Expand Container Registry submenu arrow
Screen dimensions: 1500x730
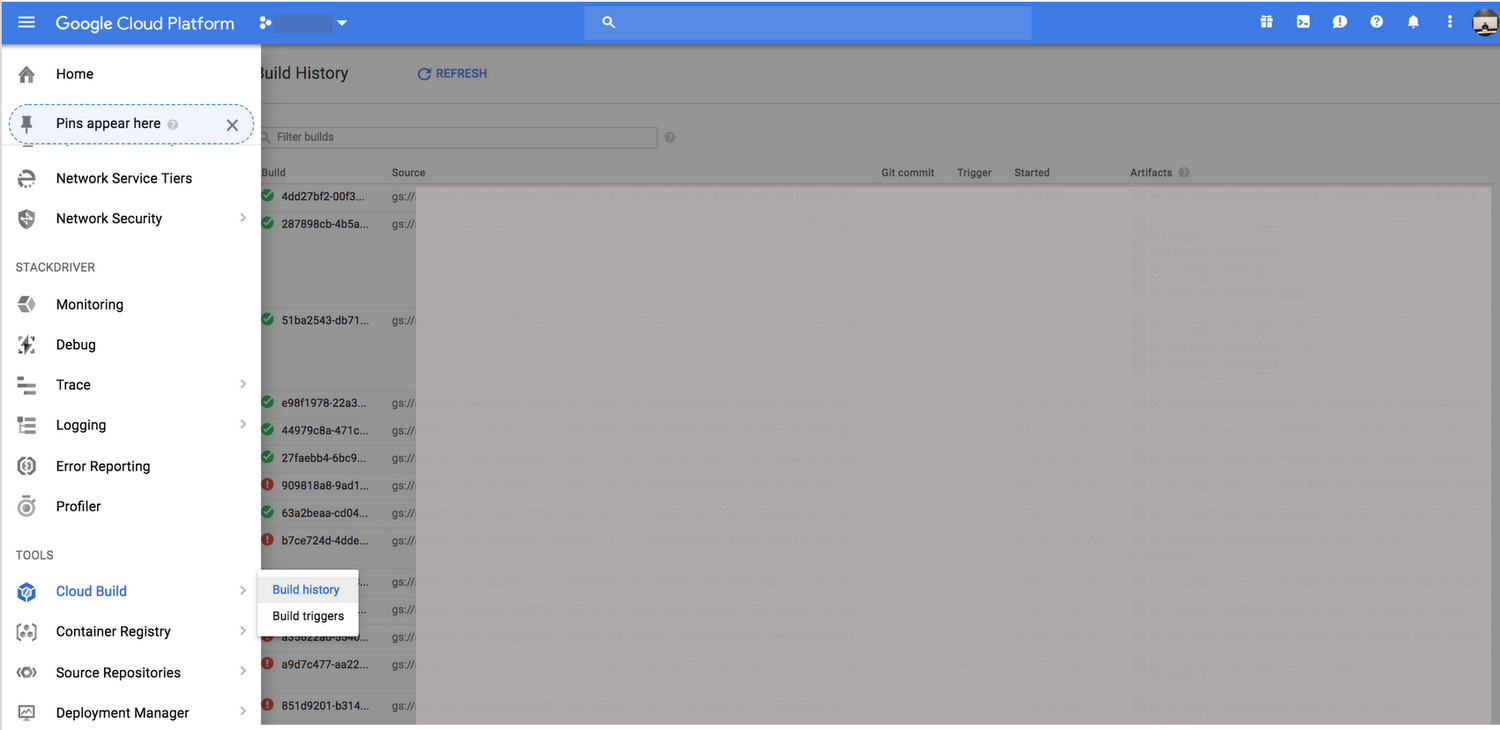[242, 631]
